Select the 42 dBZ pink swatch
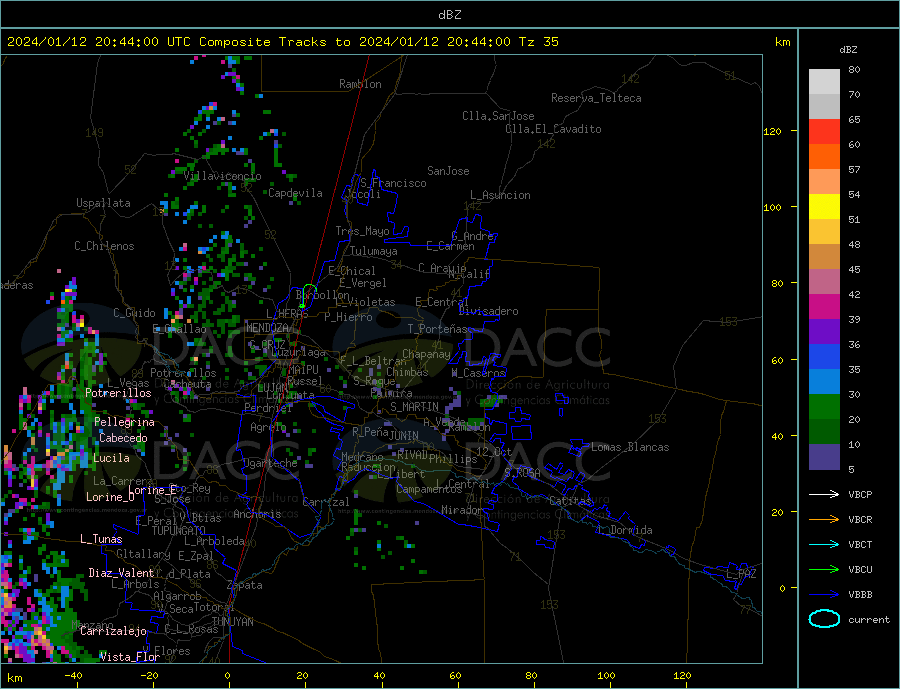Viewport: 900px width, 689px height. [x=824, y=281]
